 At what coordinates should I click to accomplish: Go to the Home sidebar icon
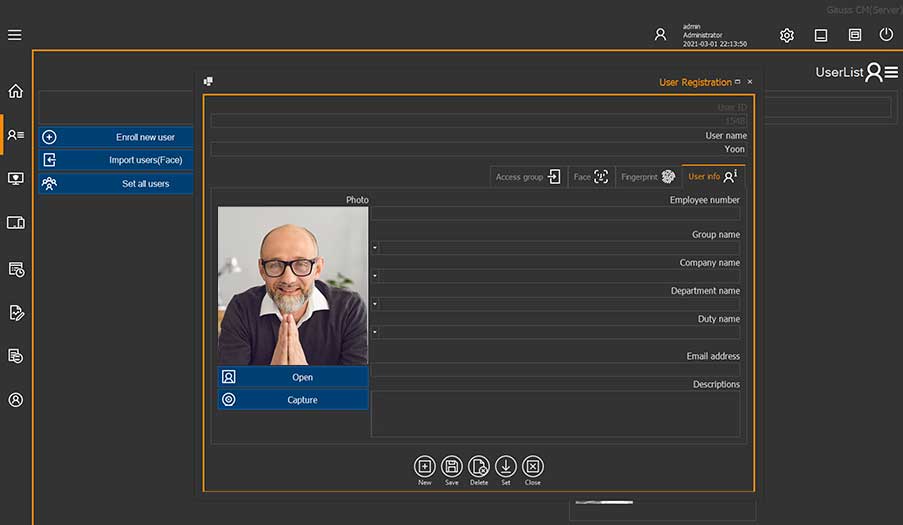16,91
